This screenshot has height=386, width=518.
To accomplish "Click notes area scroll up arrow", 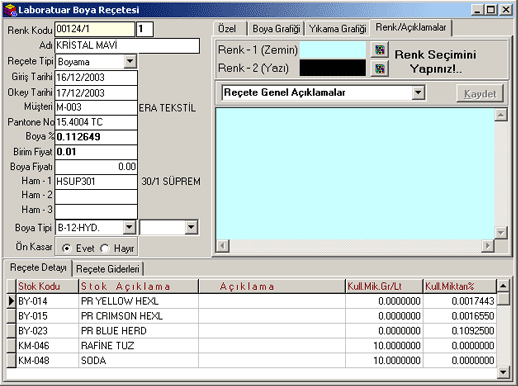I will (x=501, y=115).
